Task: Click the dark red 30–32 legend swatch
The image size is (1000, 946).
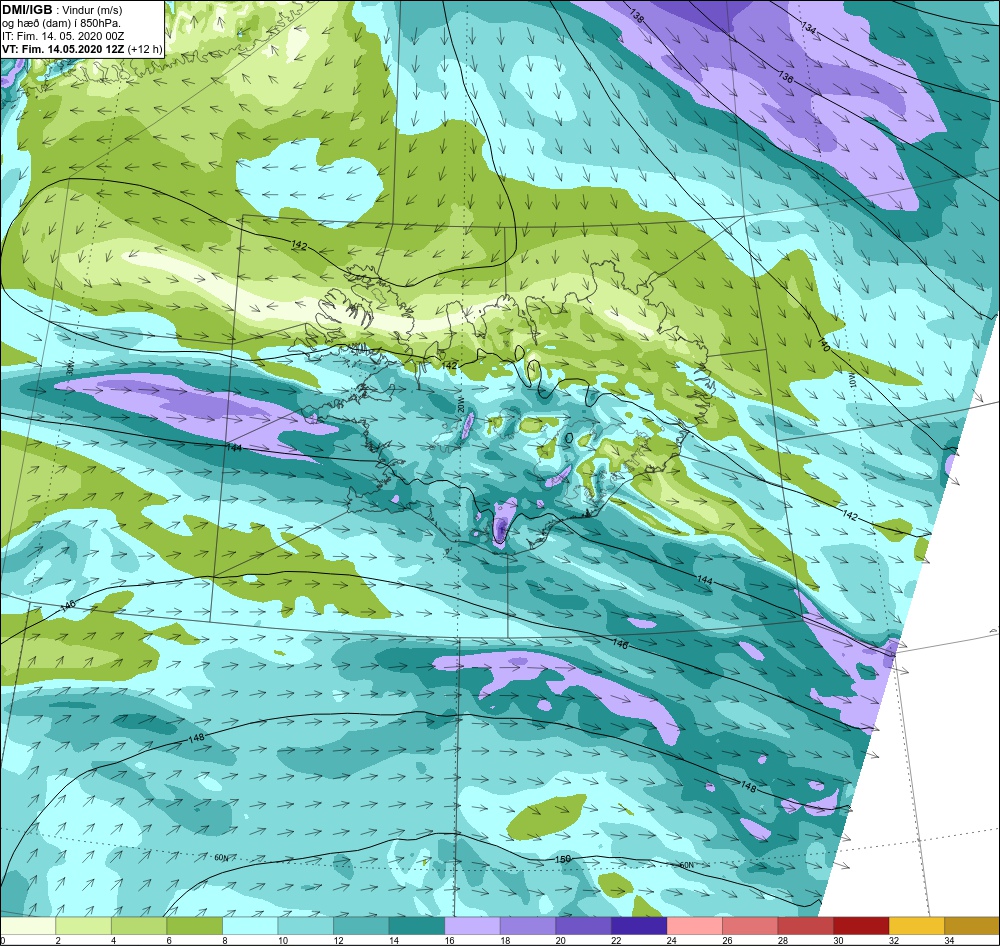Action: point(860,925)
